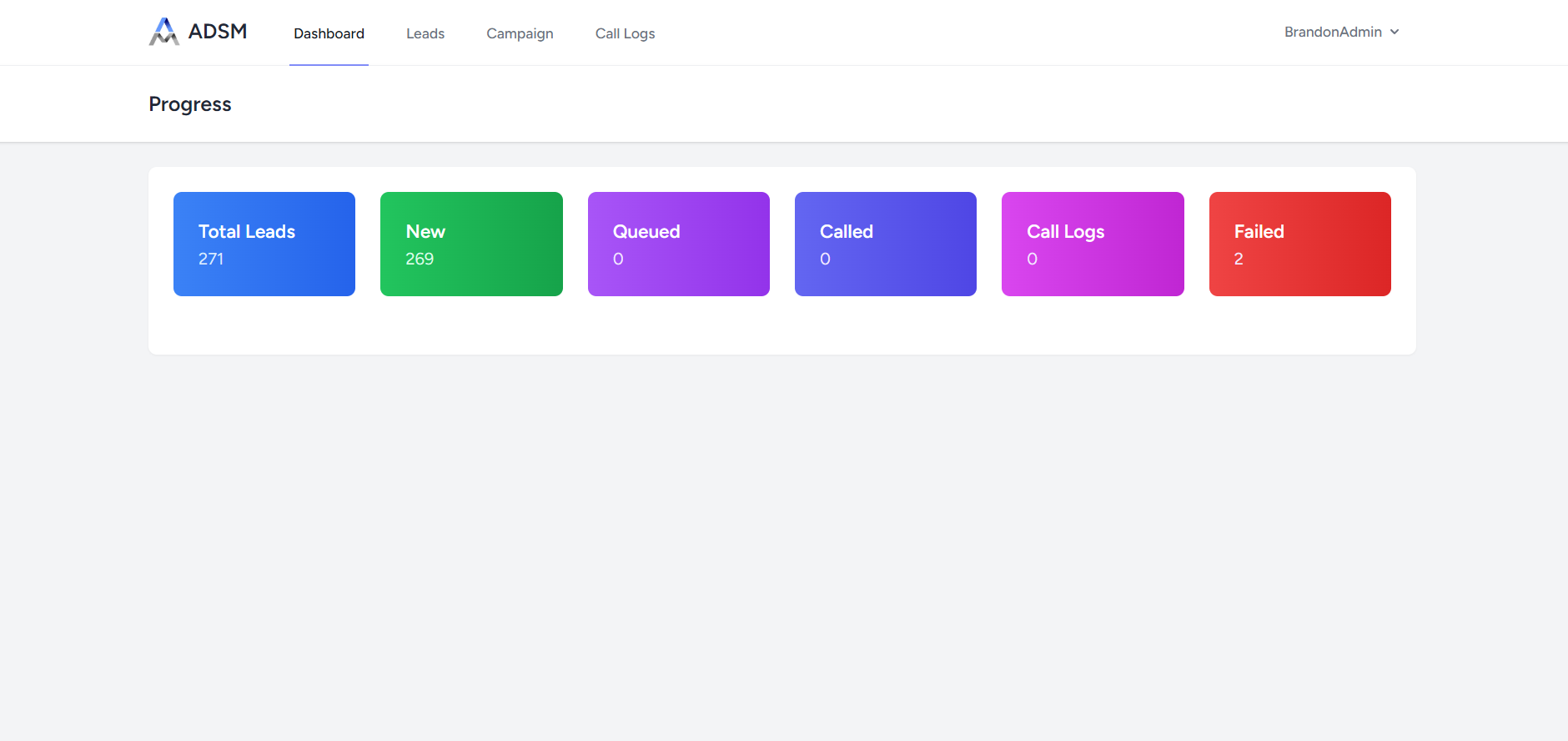This screenshot has height=741, width=1568.
Task: Select the Total Leads card
Action: coord(264,244)
